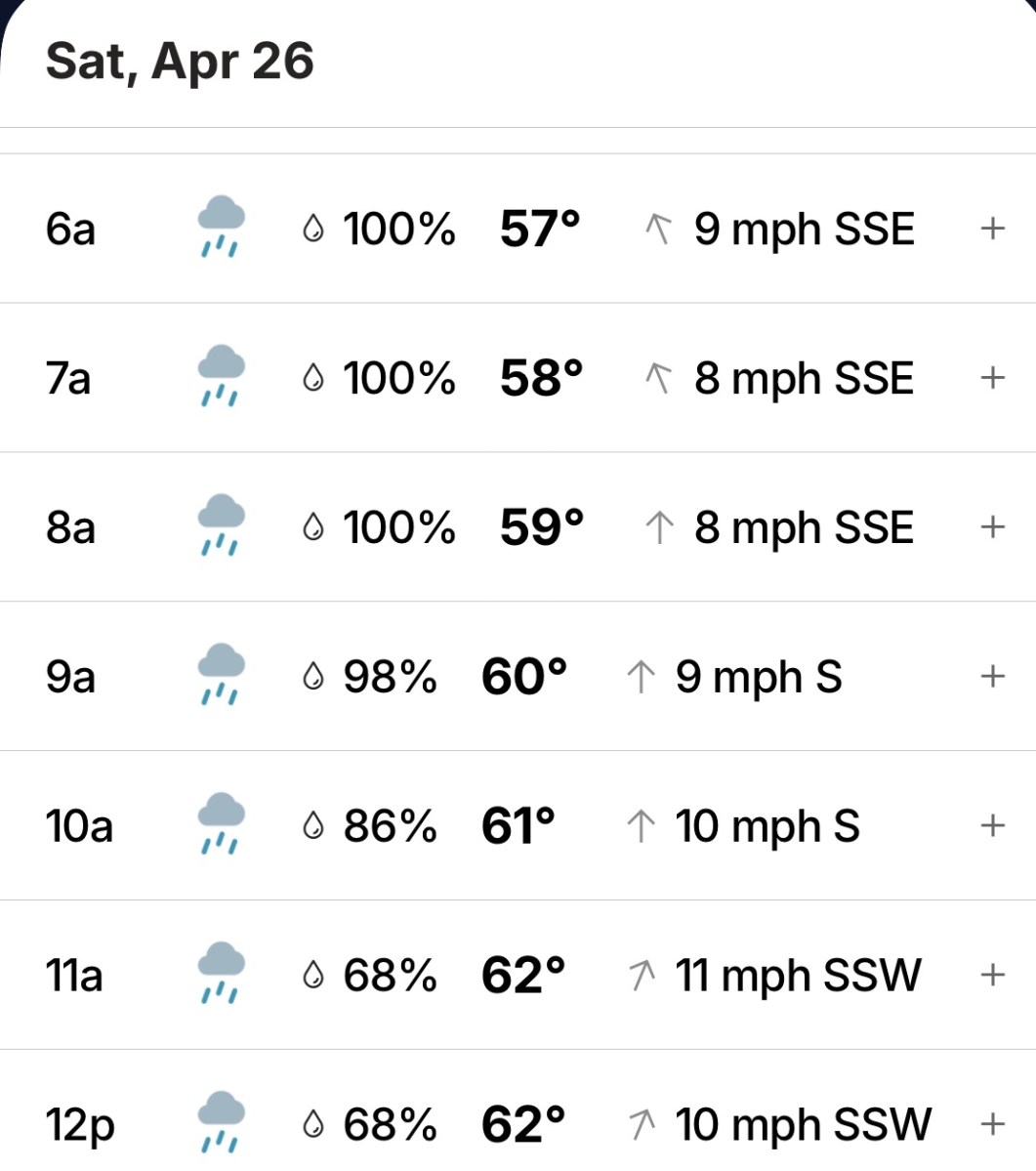Tap the rain cloud icon for 8a

[x=222, y=525]
